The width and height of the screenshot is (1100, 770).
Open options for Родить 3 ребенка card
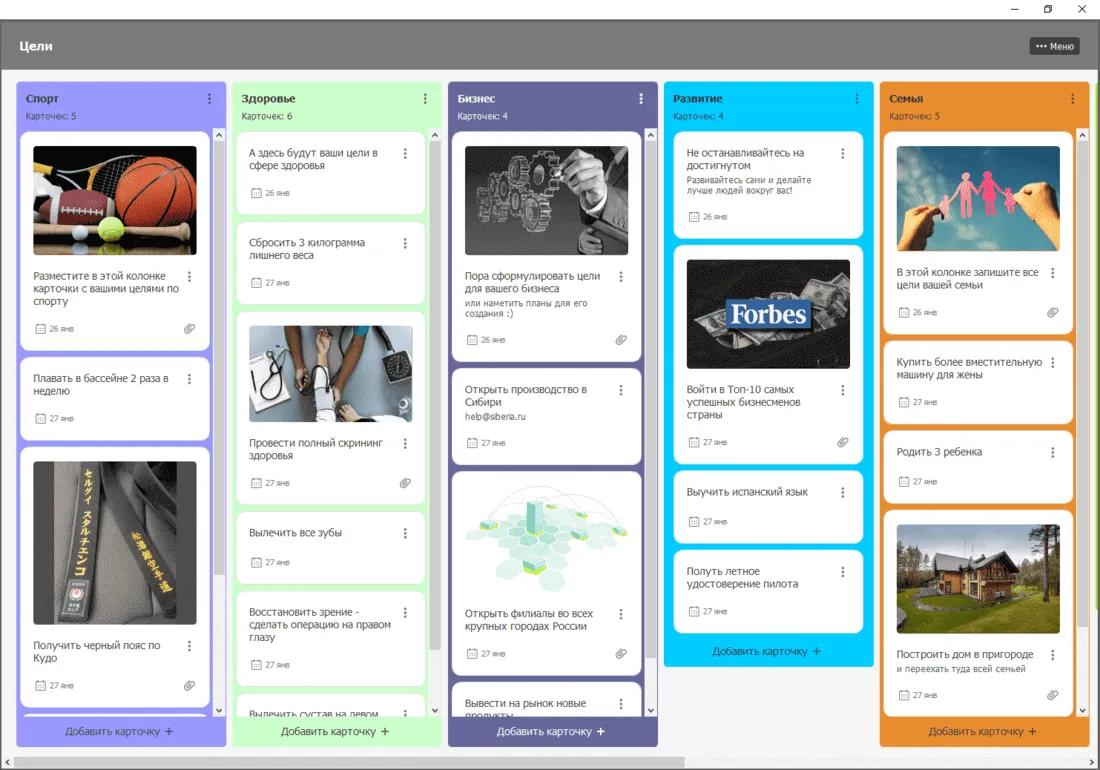pos(1053,453)
